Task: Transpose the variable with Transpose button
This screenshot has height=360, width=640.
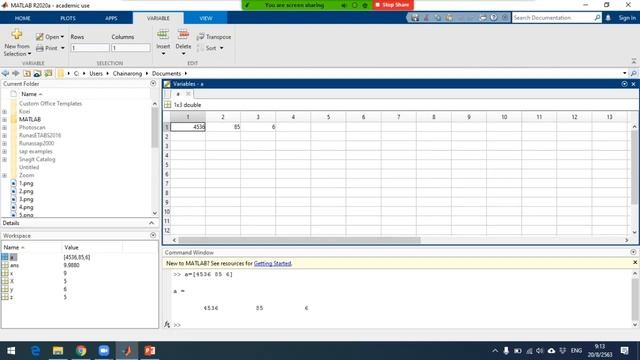Action: tap(213, 37)
